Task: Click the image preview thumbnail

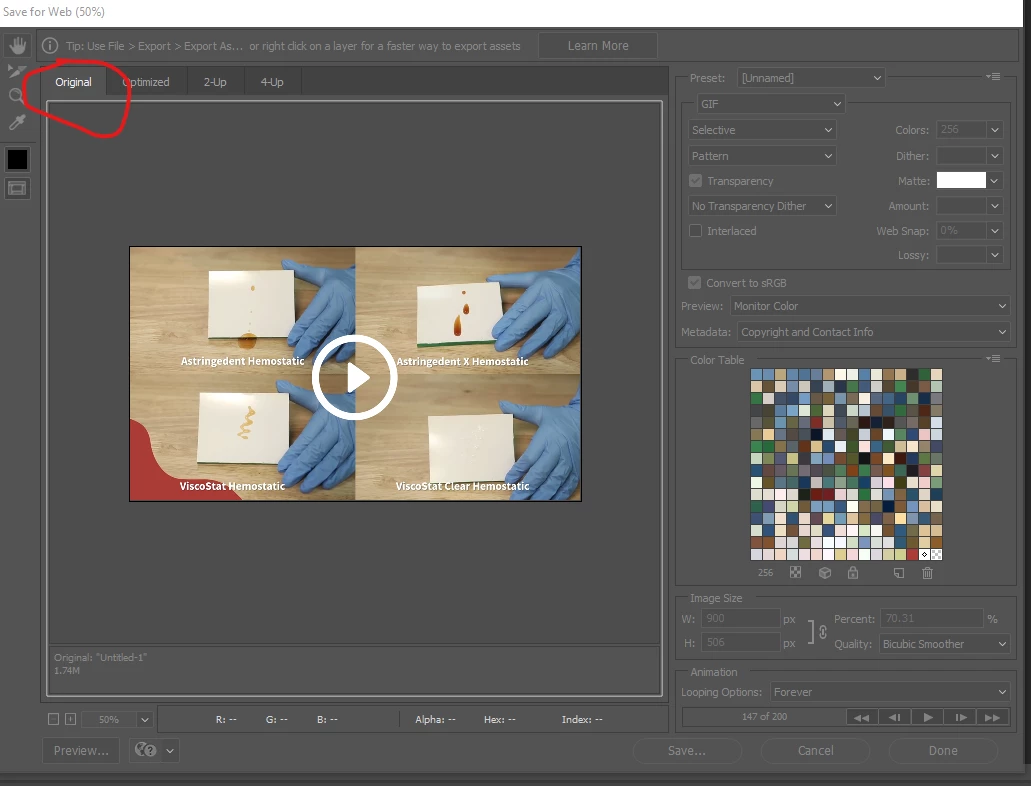Action: point(355,374)
